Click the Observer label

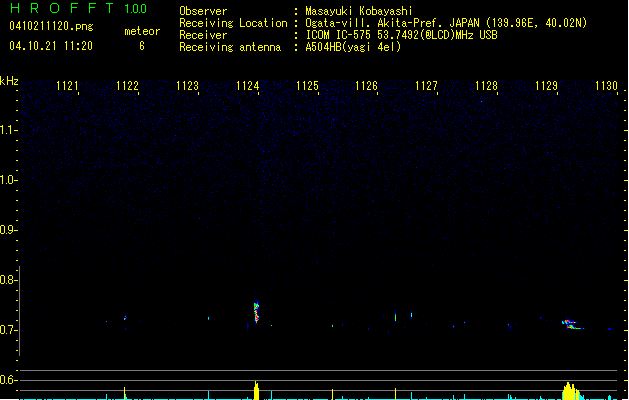203,11
